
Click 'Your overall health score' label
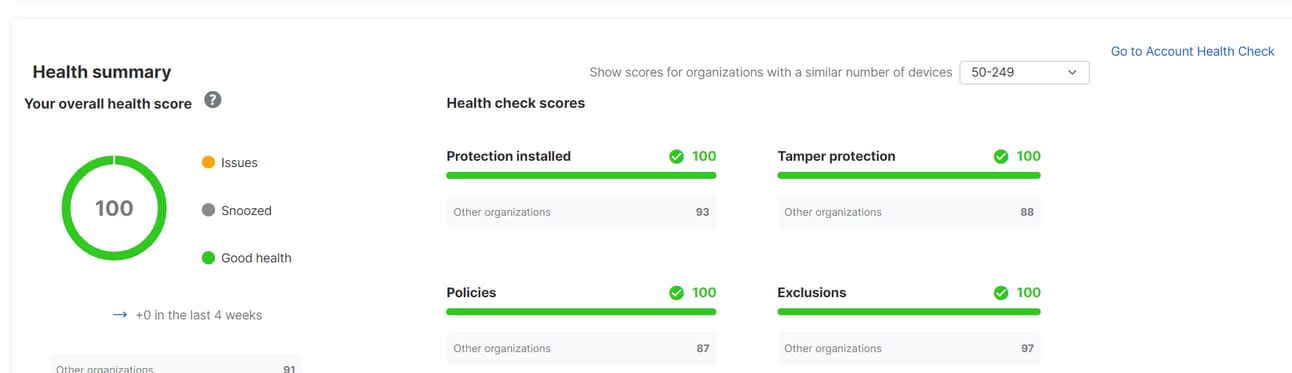point(108,103)
